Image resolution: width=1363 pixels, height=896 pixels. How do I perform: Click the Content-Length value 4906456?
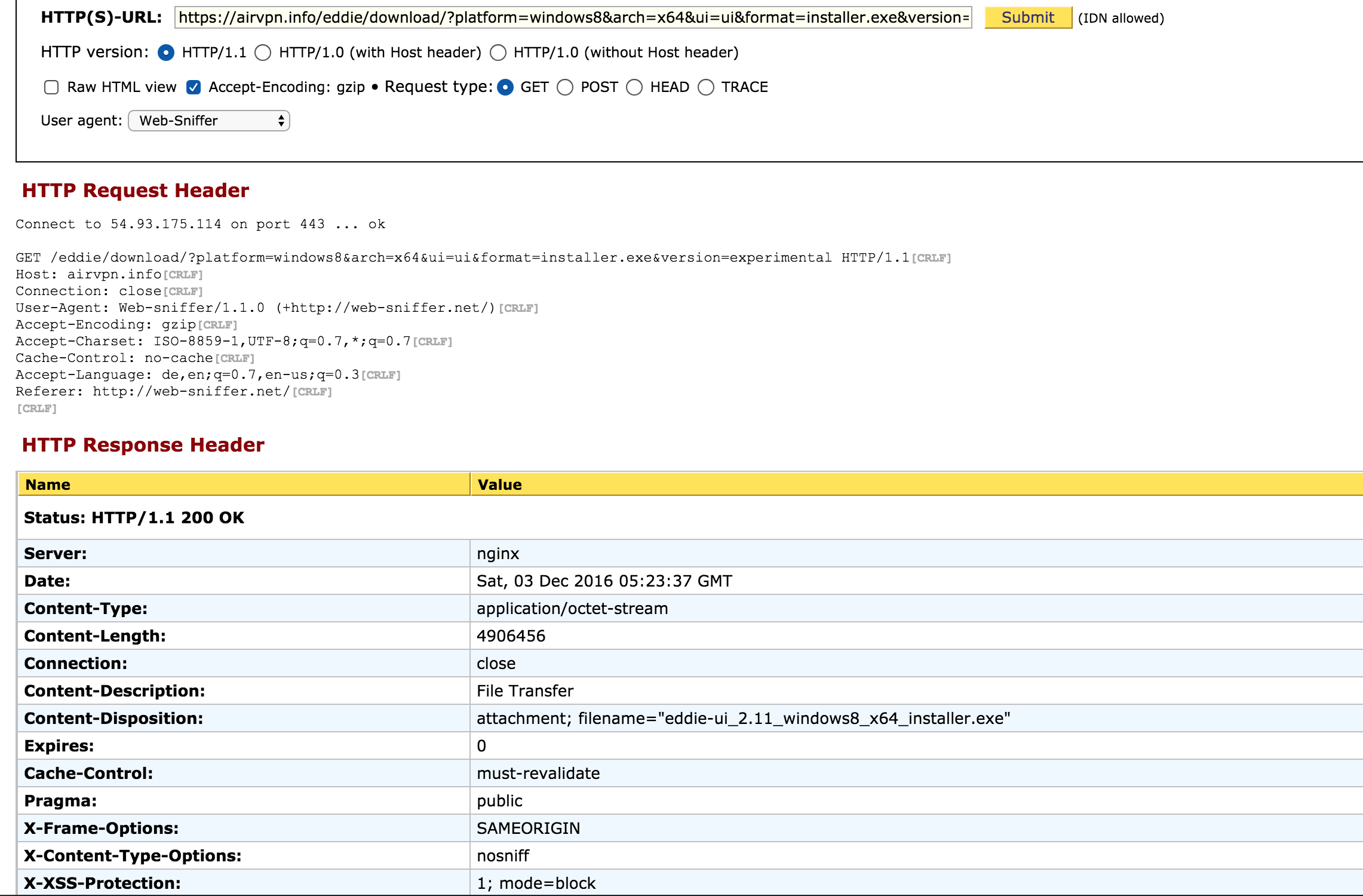pyautogui.click(x=511, y=636)
